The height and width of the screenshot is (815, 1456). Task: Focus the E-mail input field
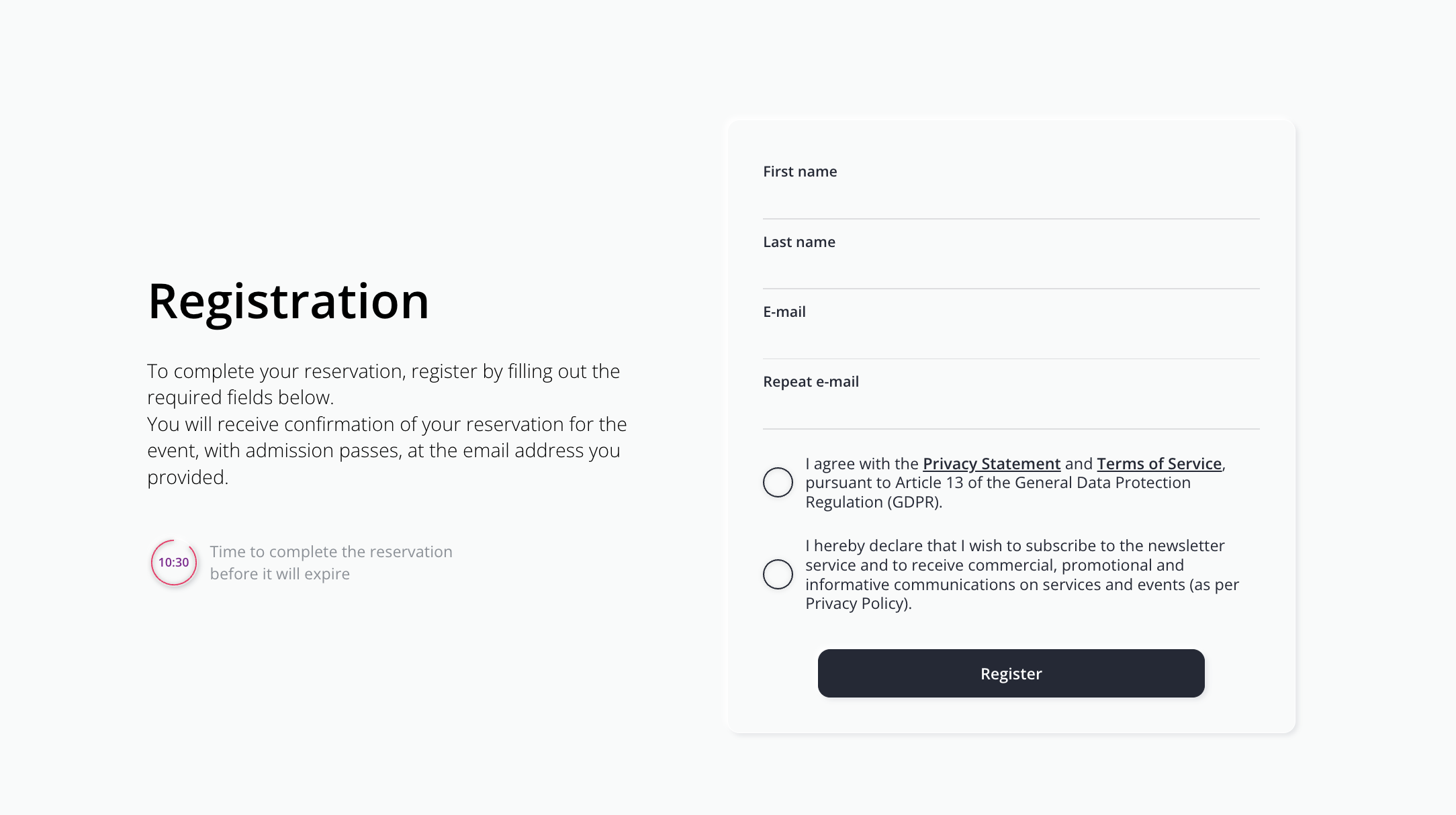coord(1011,341)
